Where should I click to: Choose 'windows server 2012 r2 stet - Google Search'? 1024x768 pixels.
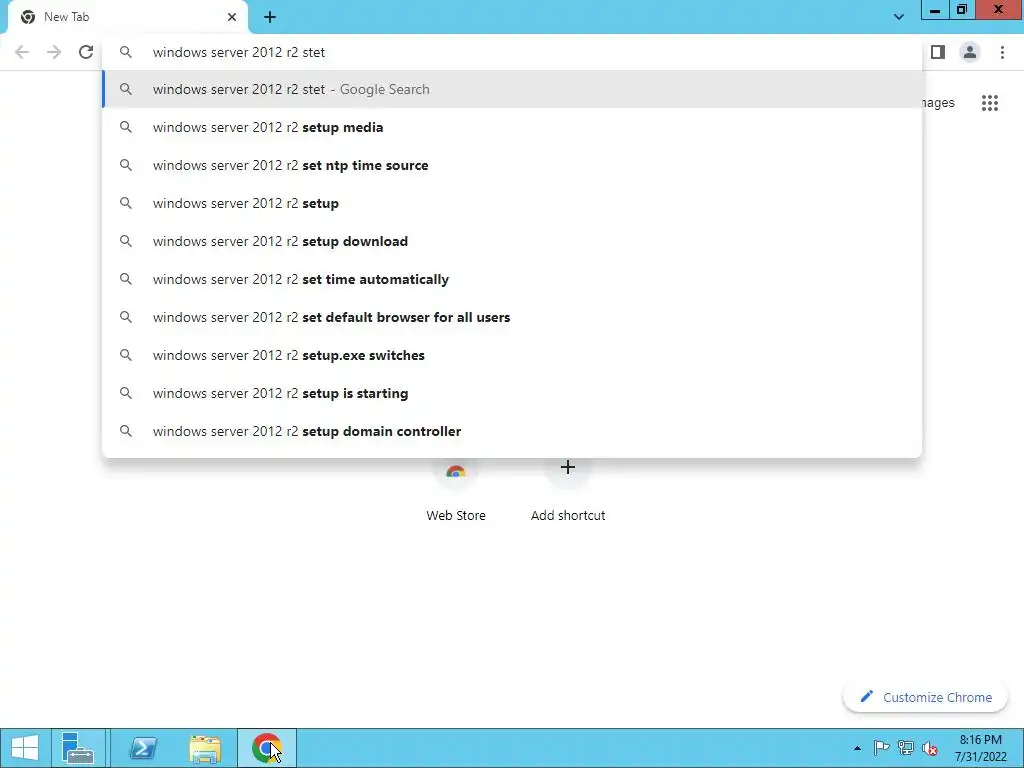[x=512, y=89]
